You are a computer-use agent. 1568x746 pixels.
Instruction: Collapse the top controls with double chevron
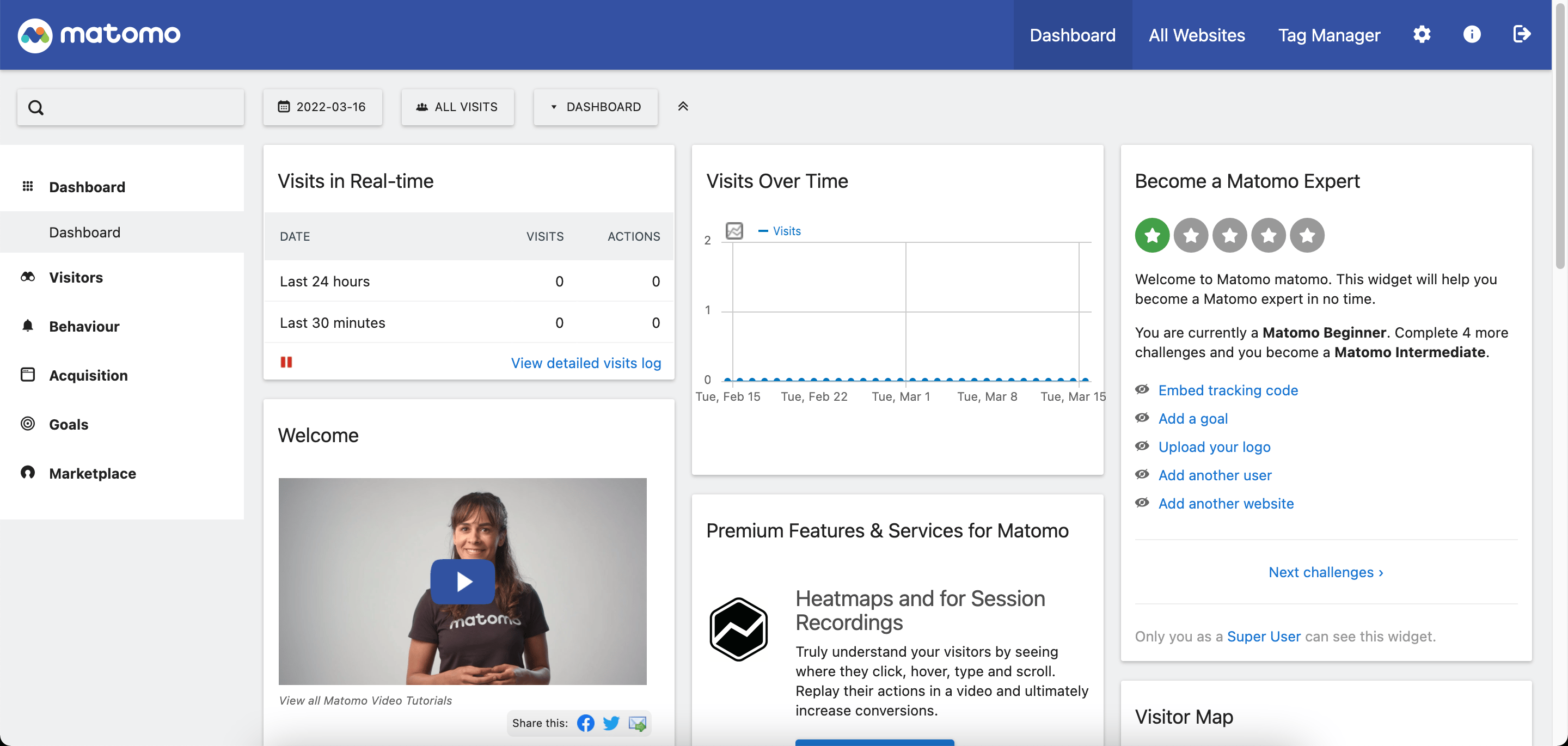point(683,107)
